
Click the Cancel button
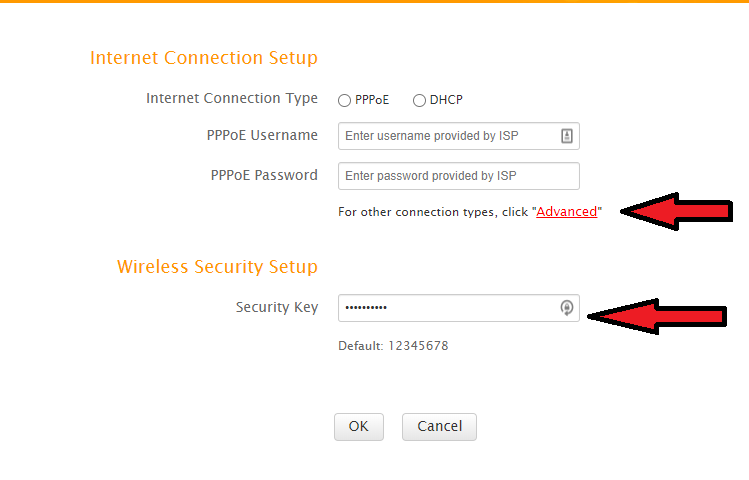pos(439,427)
